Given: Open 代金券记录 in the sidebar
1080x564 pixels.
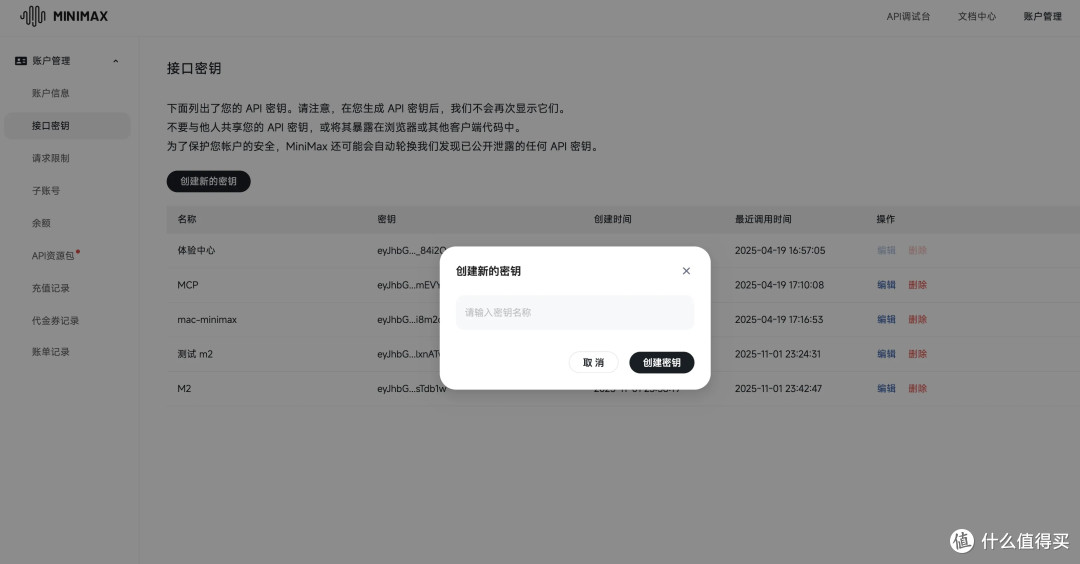Looking at the screenshot, I should coord(55,320).
